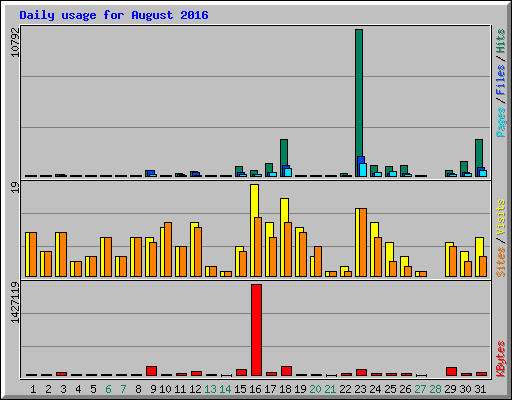
Task: Click the red KBytes bar for day 18
Action: pos(286,371)
